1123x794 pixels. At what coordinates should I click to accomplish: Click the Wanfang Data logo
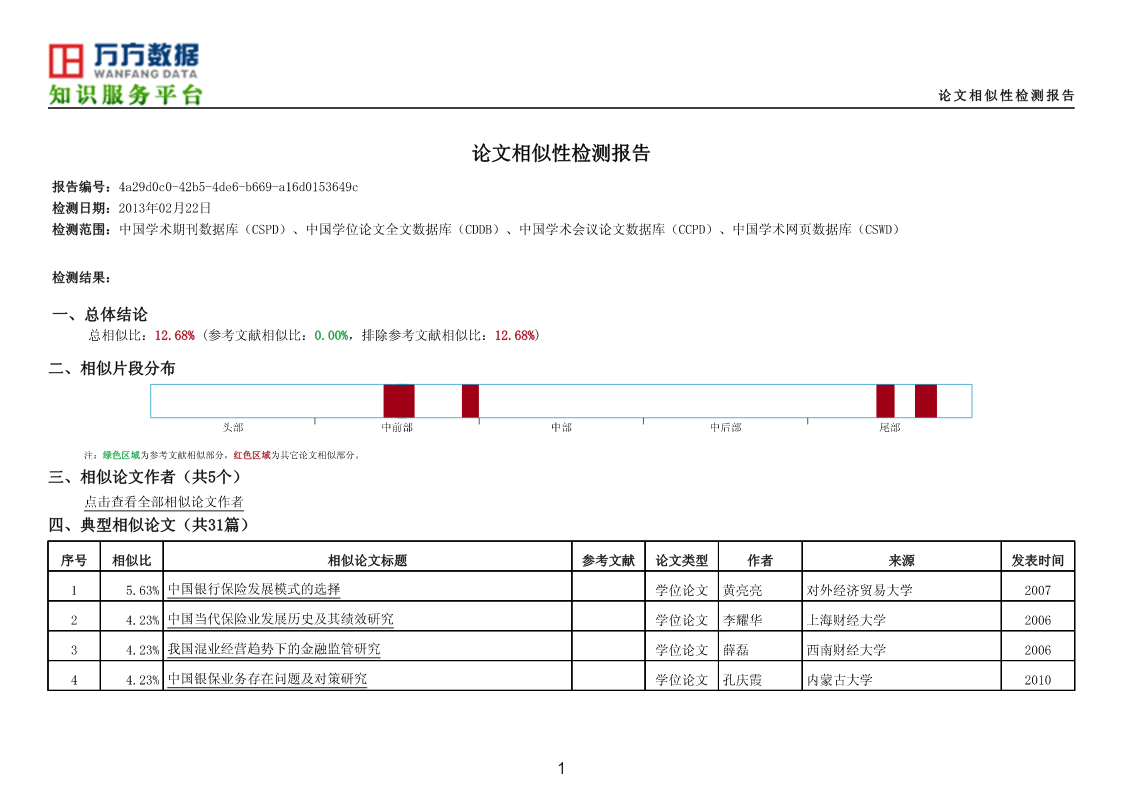click(123, 61)
